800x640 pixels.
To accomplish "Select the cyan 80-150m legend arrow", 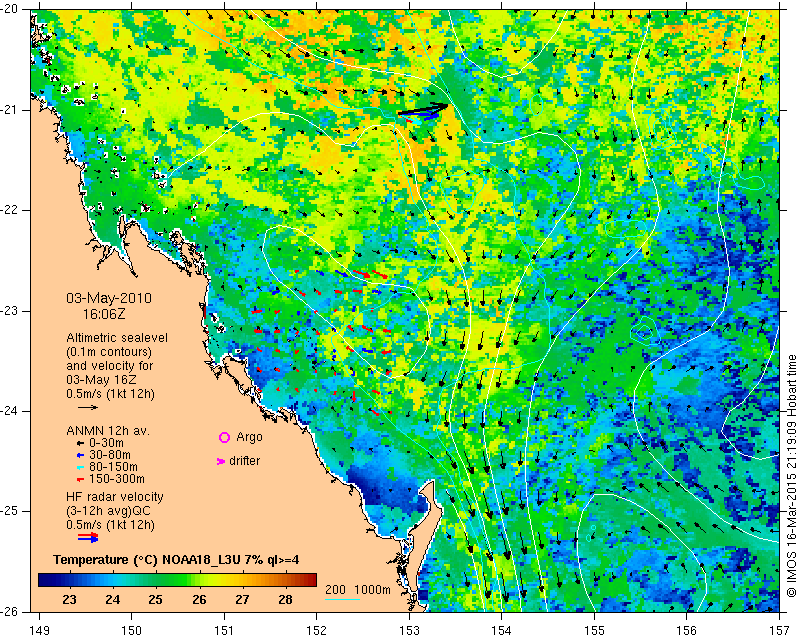I will tap(80, 467).
